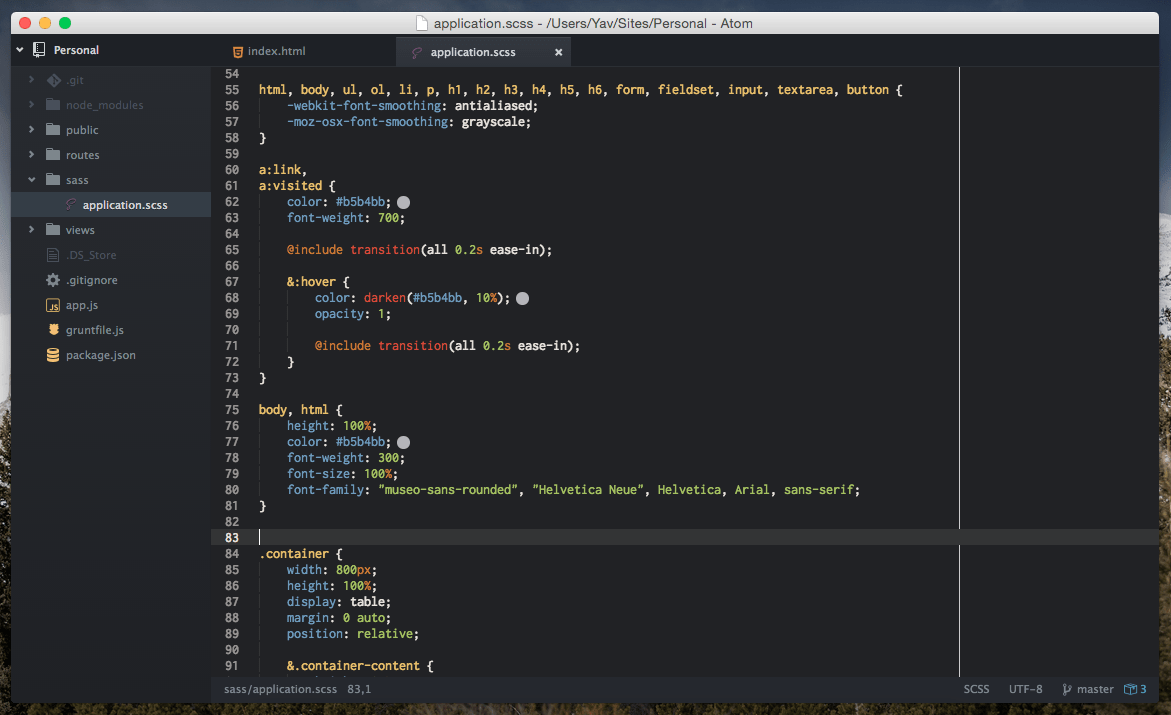
Task: Click the "museo-sans-rounded" font string
Action: click(448, 490)
